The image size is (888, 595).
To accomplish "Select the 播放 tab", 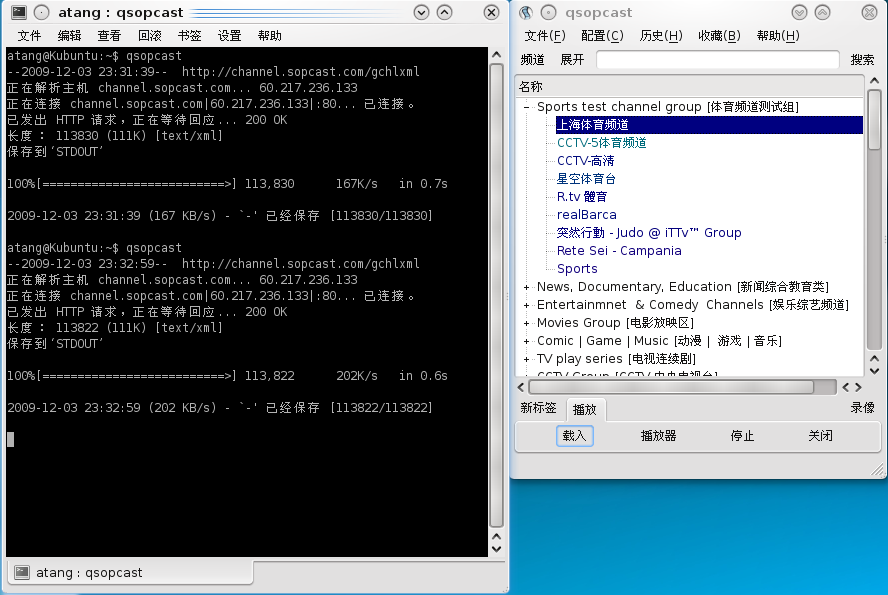I will click(x=585, y=409).
